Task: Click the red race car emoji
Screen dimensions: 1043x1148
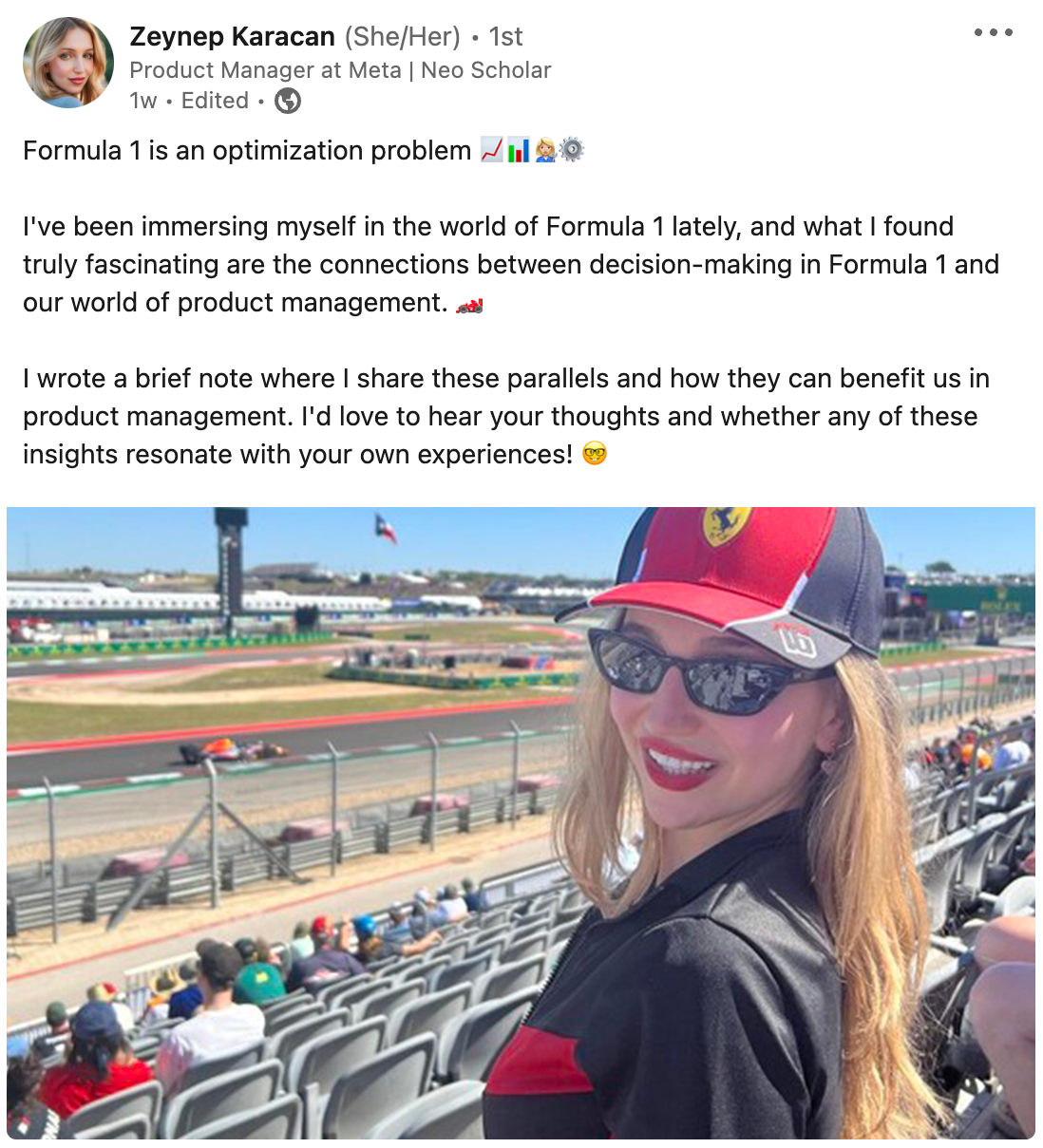Action: click(x=469, y=304)
